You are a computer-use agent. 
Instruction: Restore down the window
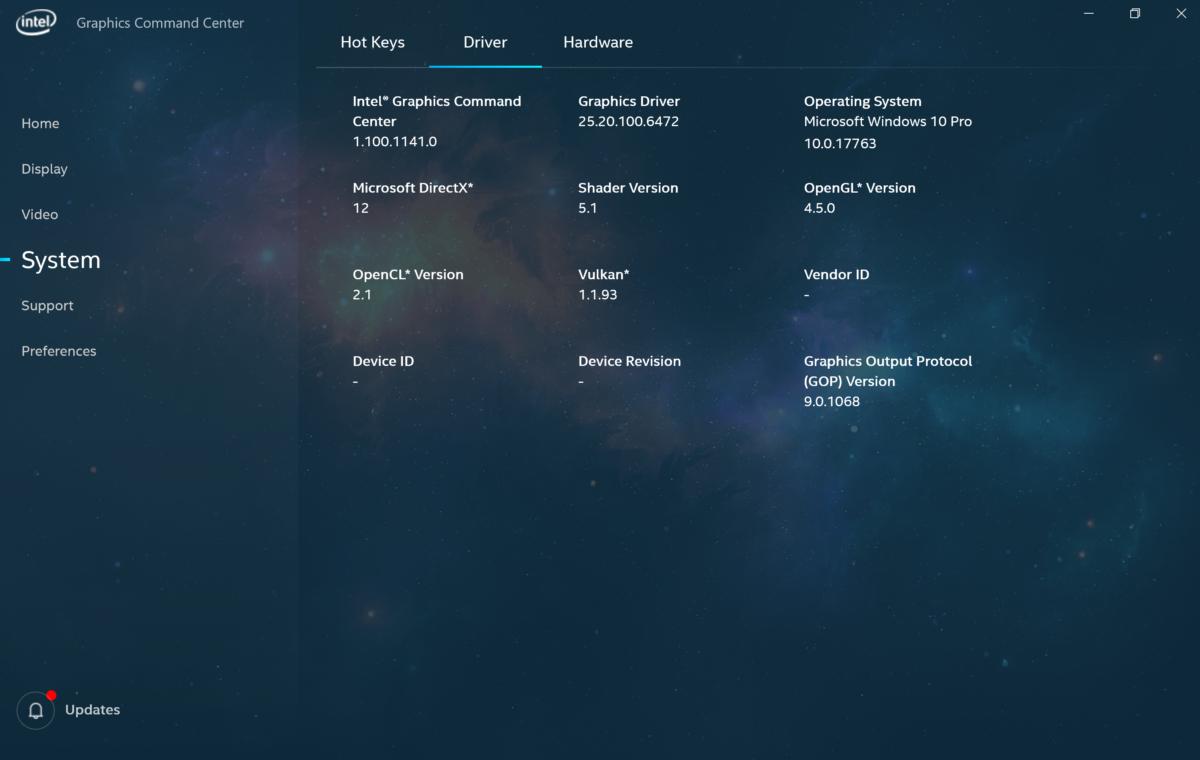pyautogui.click(x=1135, y=13)
